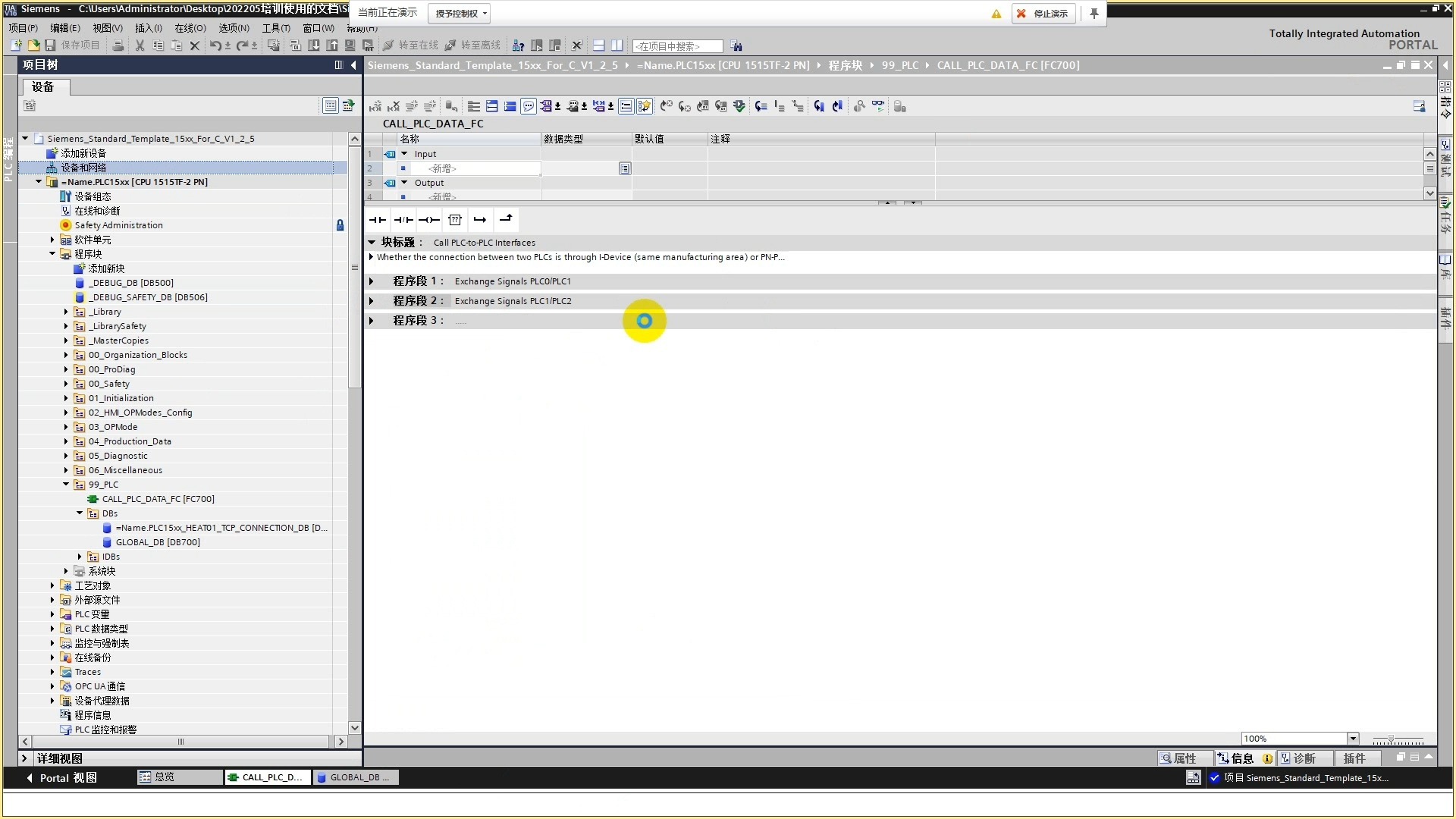
Task: Click the close branch icon
Action: click(506, 219)
